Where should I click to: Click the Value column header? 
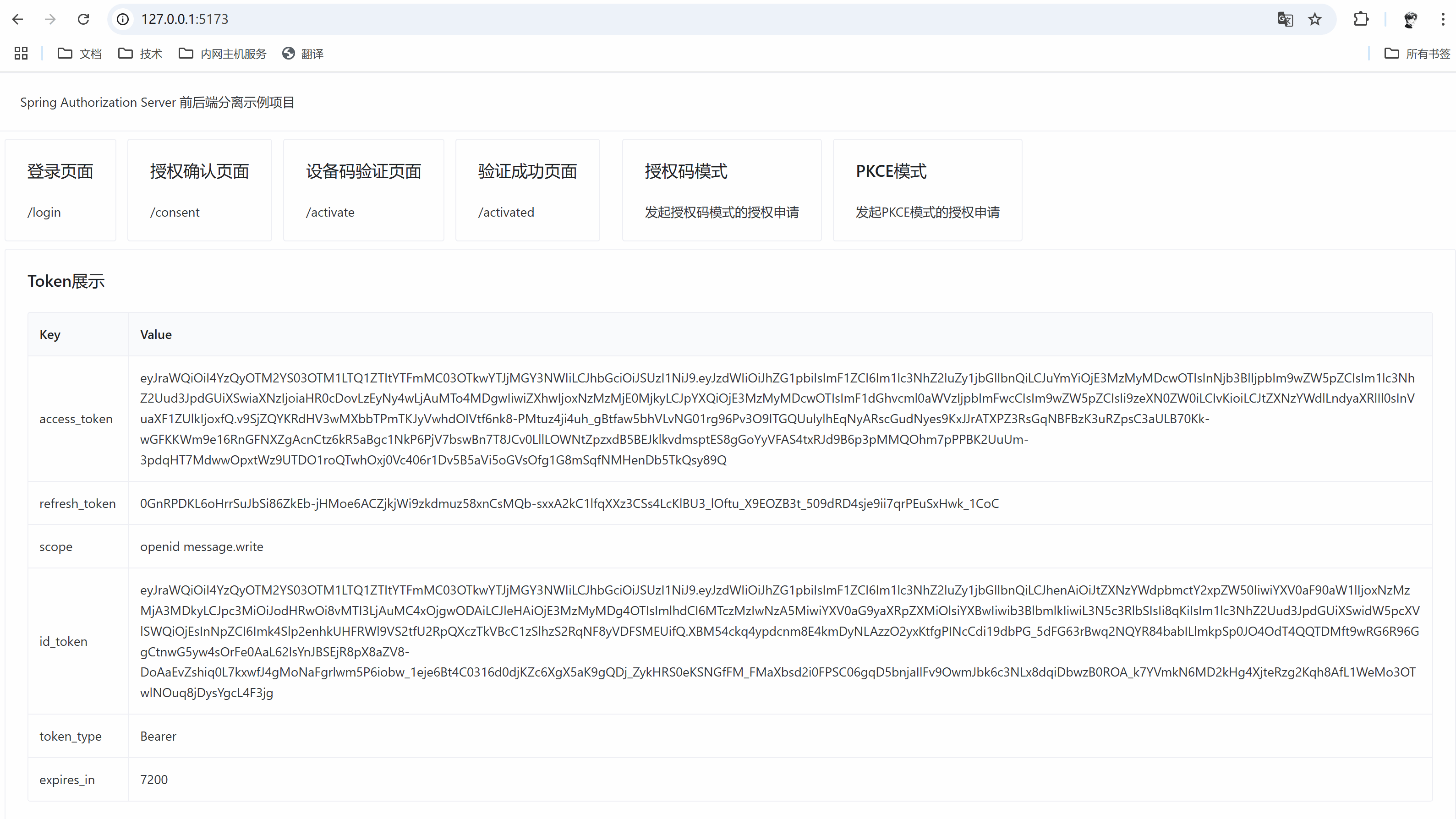pyautogui.click(x=780, y=334)
